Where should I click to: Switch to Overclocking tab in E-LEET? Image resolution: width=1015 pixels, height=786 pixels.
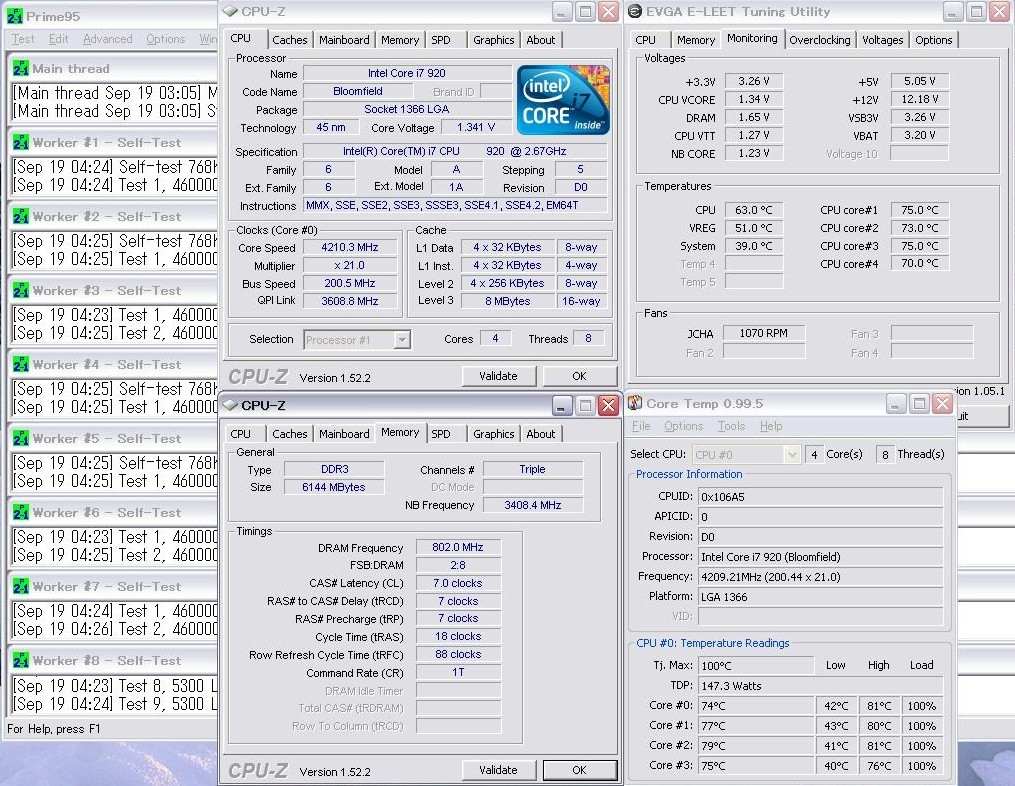pyautogui.click(x=819, y=40)
